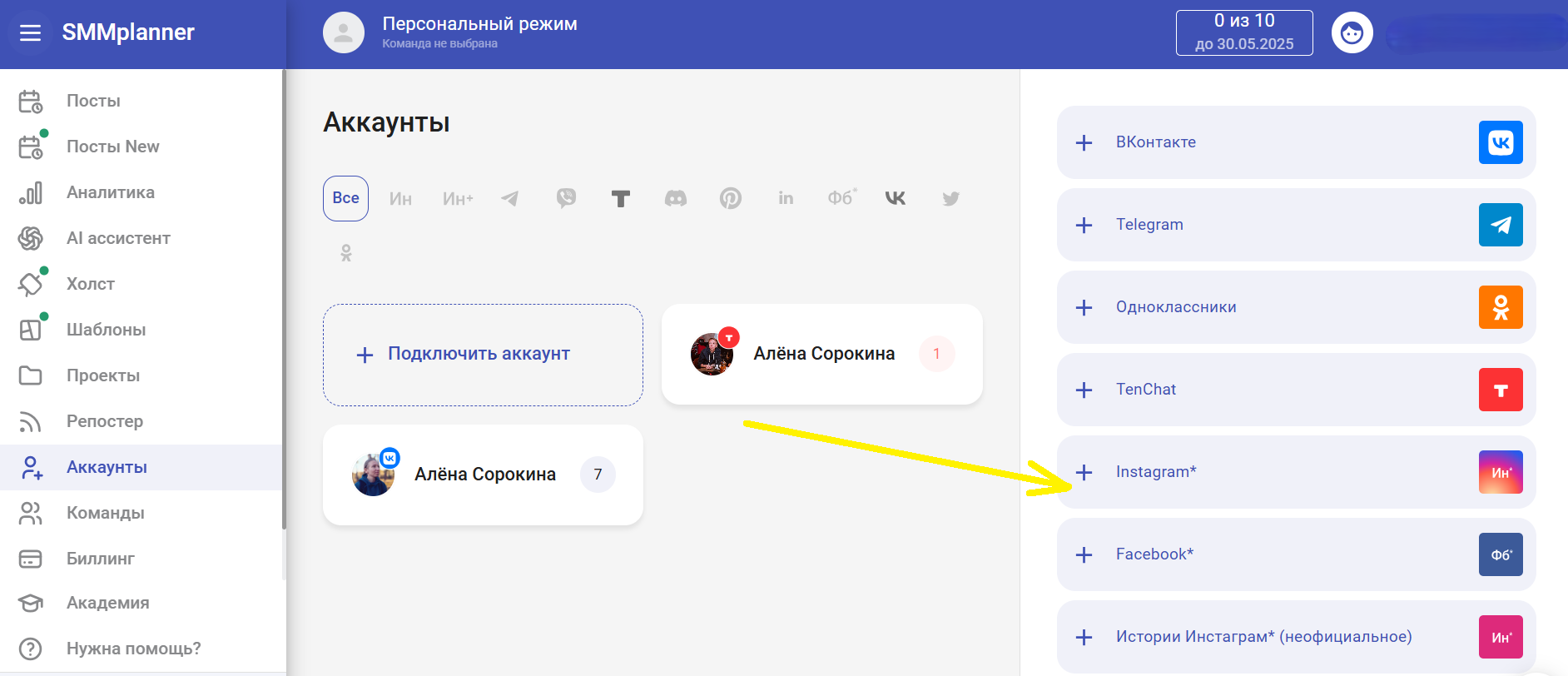Screen dimensions: 1568x676
Task: Add an Instagram* account
Action: pyautogui.click(x=1295, y=472)
